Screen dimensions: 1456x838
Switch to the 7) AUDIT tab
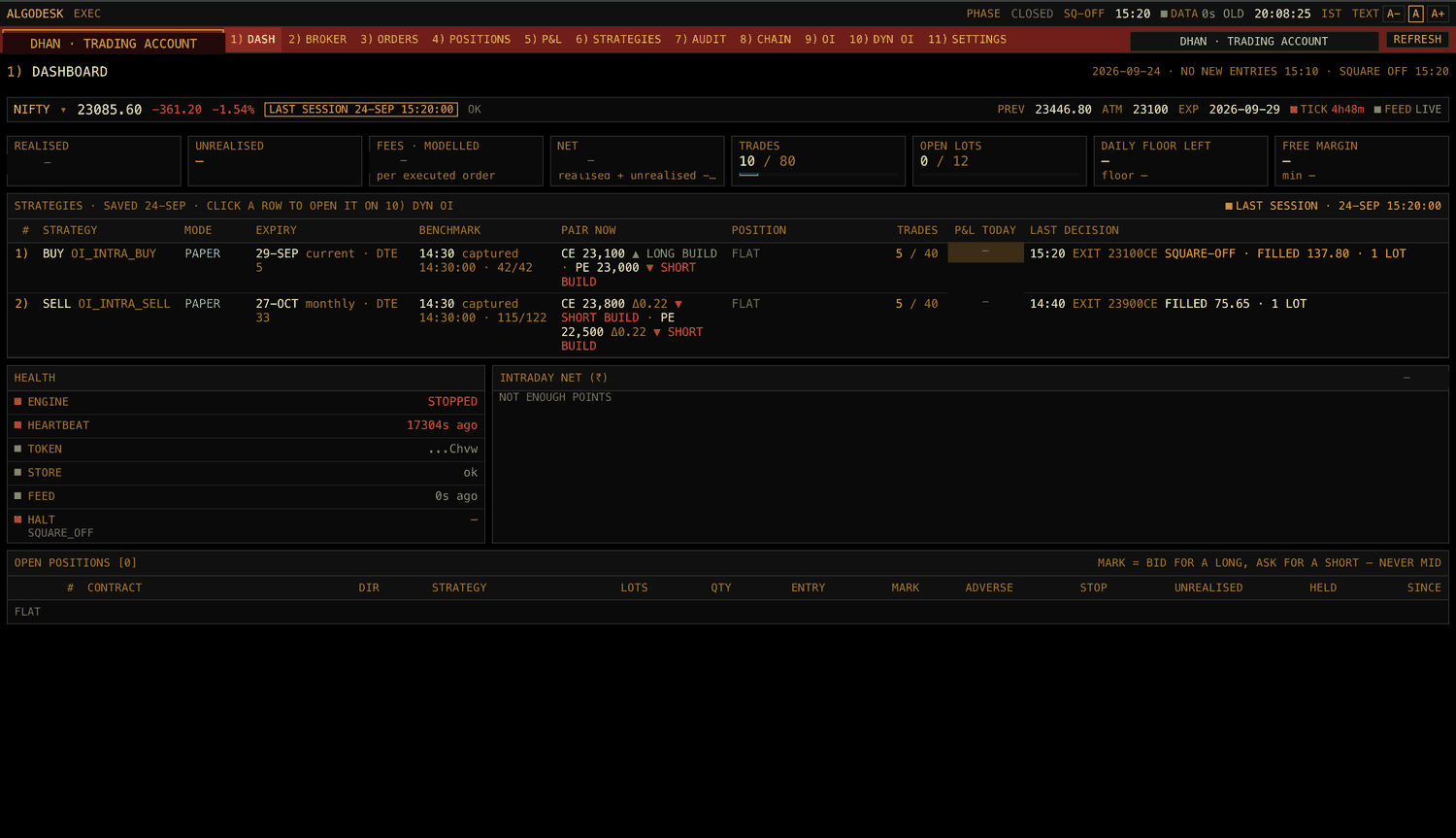[701, 40]
